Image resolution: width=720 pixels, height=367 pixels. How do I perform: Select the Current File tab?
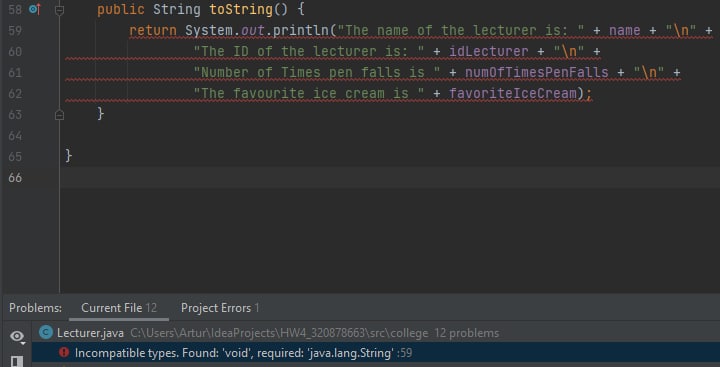tap(119, 308)
